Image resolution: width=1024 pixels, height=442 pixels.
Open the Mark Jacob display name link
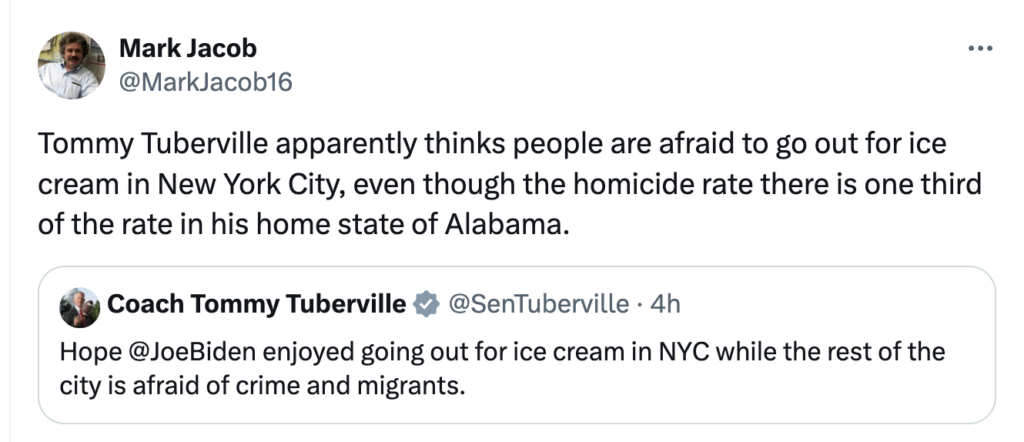187,47
